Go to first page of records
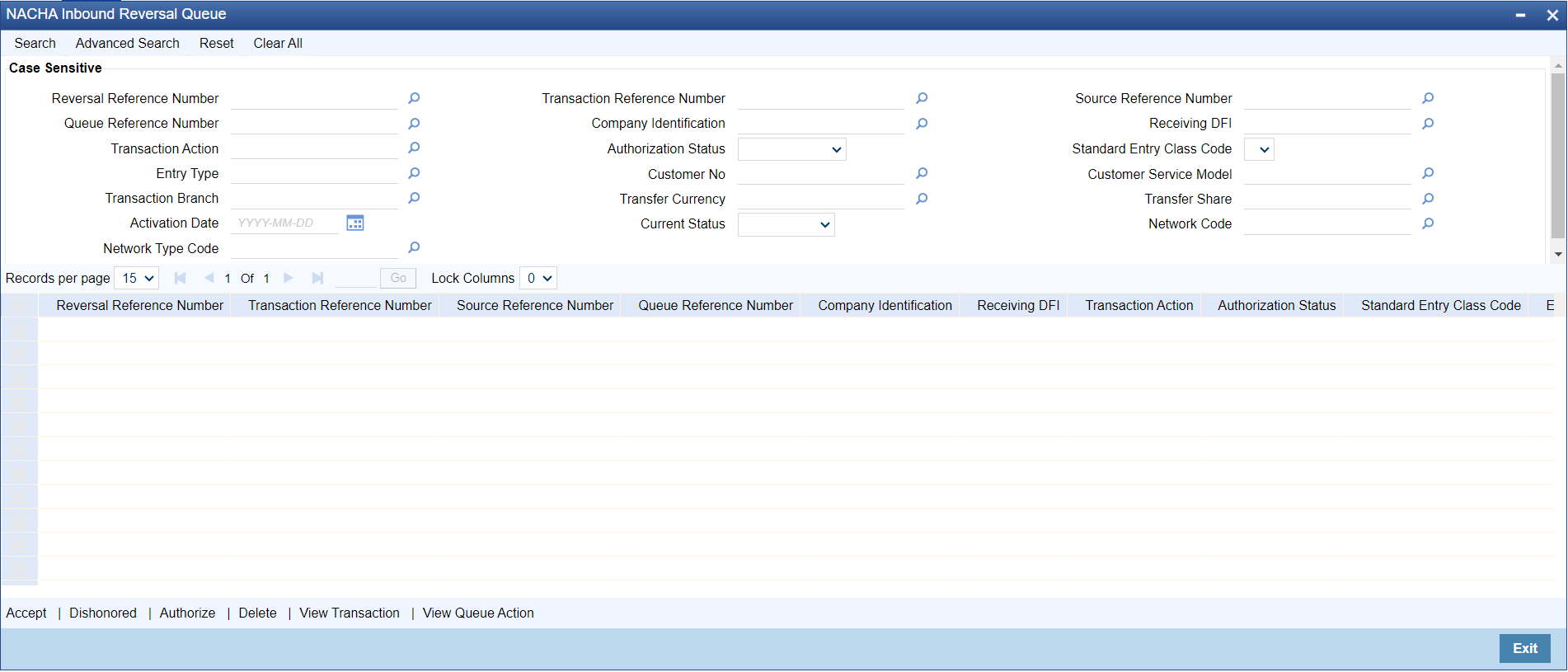This screenshot has height=672, width=1568. click(x=180, y=278)
